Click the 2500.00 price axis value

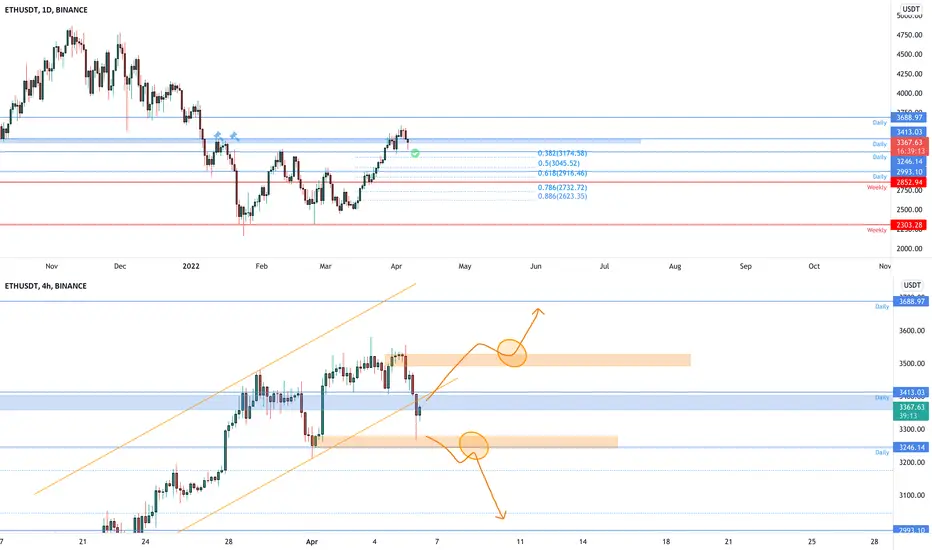(909, 210)
